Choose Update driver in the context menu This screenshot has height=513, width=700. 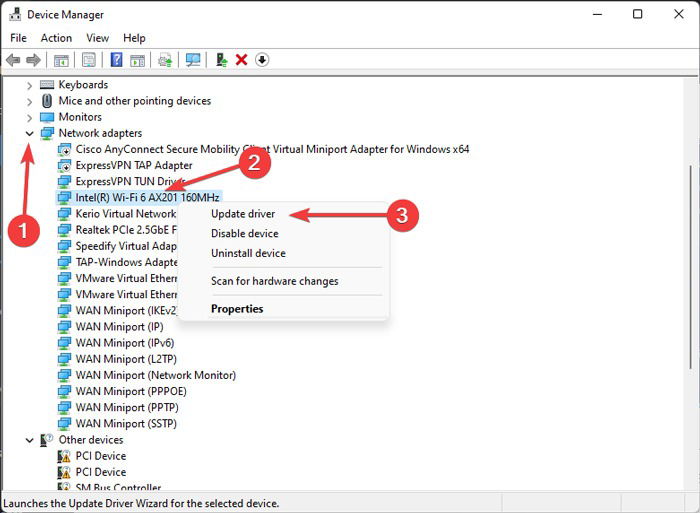pyautogui.click(x=243, y=214)
